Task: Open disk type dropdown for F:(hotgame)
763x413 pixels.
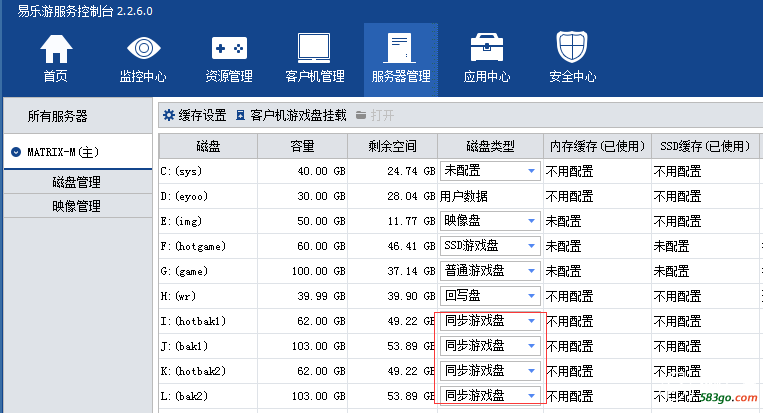Action: 531,246
